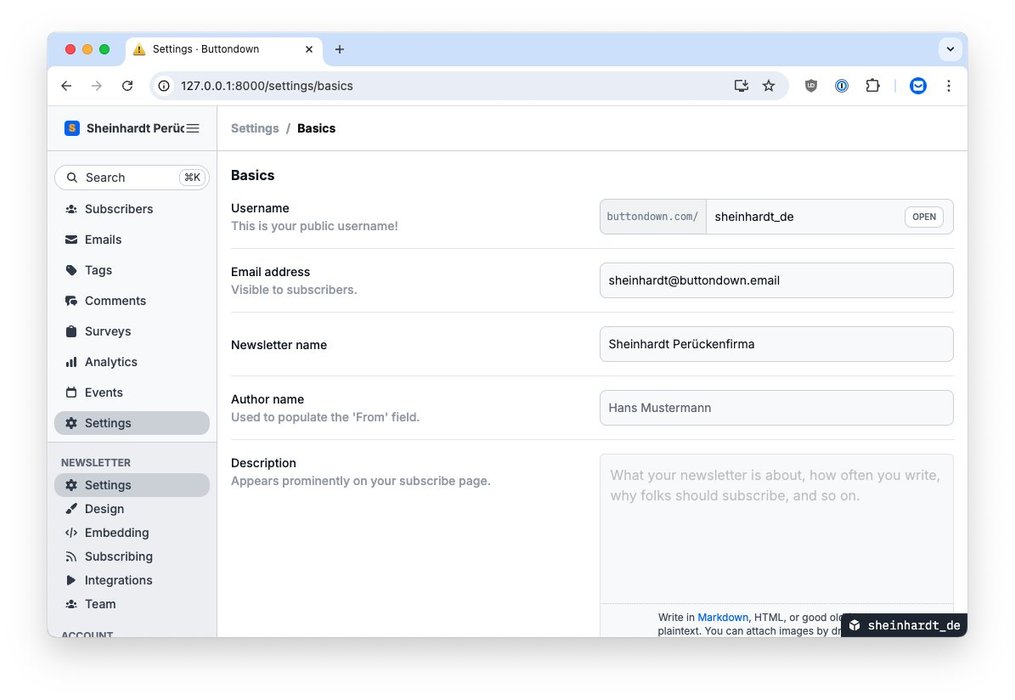Open the Events page
Image resolution: width=1015 pixels, height=700 pixels.
(x=103, y=393)
